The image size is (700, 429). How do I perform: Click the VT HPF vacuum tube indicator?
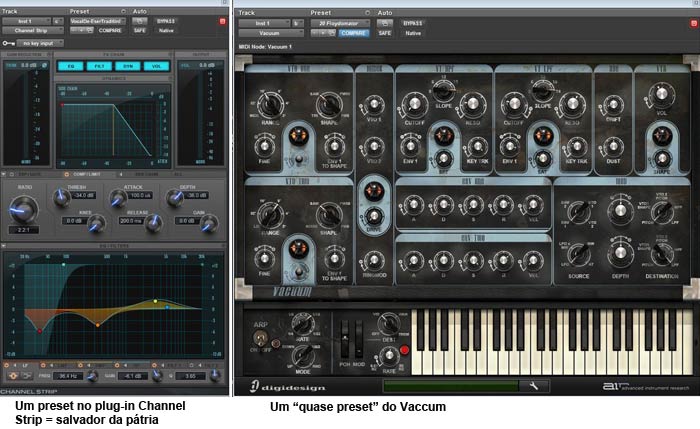coord(443,135)
